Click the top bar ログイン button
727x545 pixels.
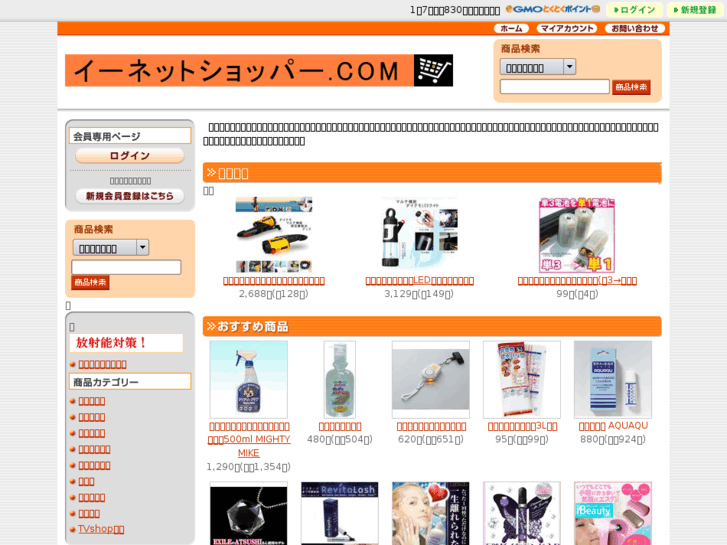click(634, 10)
